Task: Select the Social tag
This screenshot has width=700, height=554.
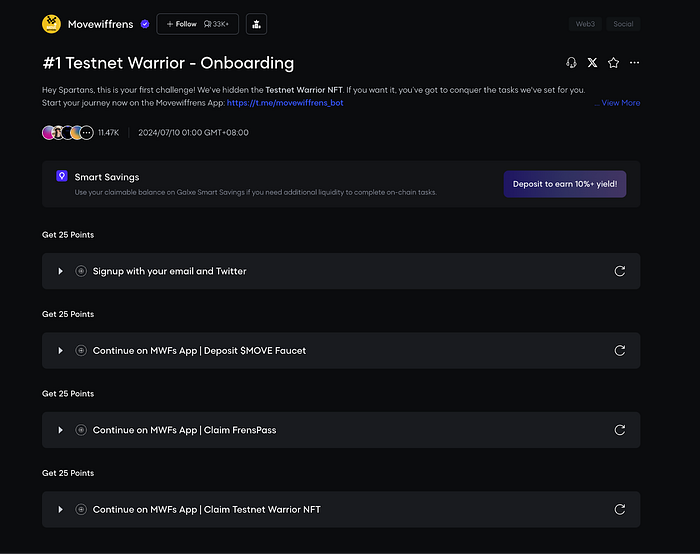Action: [x=623, y=24]
